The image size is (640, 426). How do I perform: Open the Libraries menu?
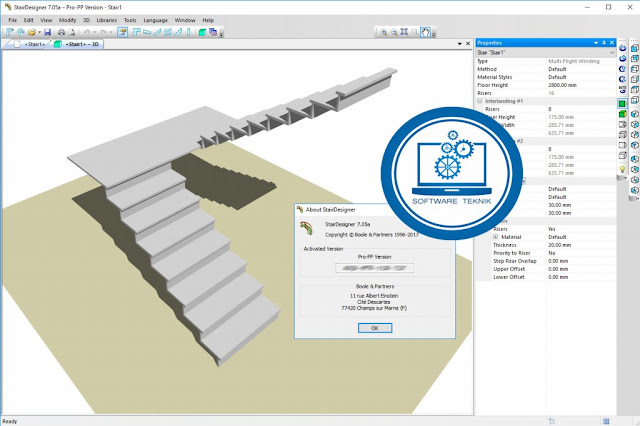pos(107,20)
